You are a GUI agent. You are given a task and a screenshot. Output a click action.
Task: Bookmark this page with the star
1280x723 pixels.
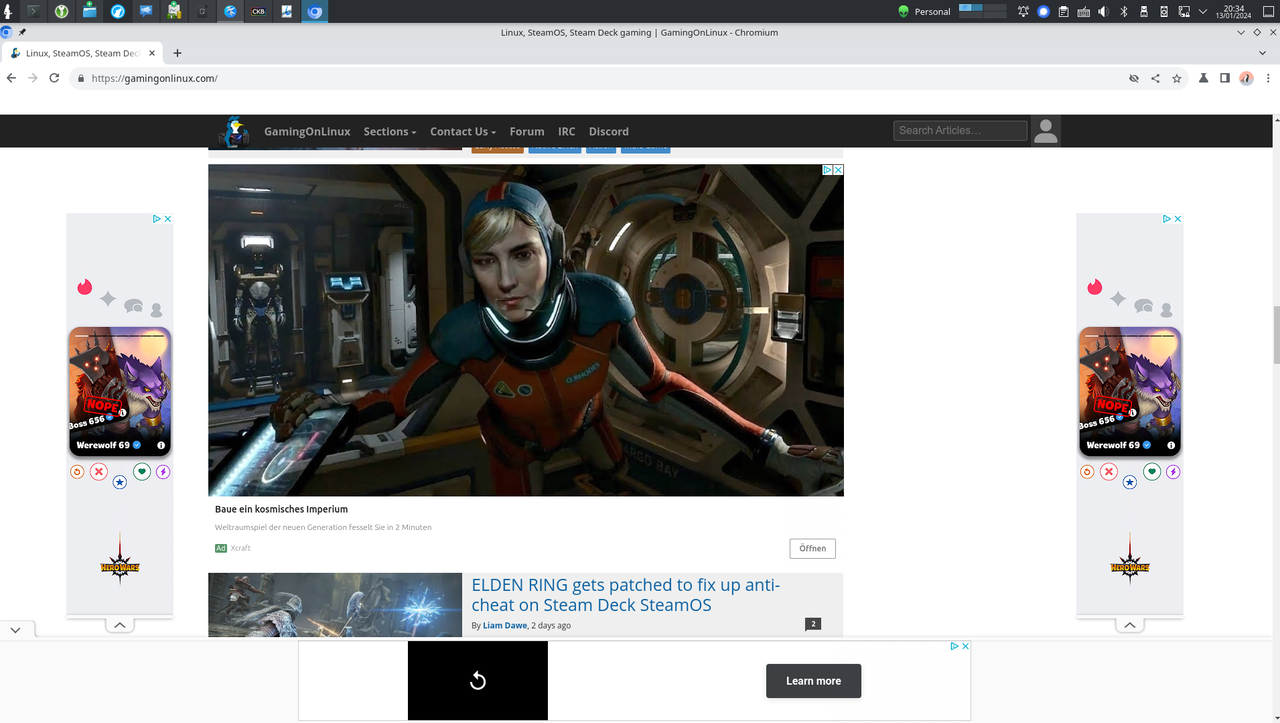click(x=1177, y=78)
